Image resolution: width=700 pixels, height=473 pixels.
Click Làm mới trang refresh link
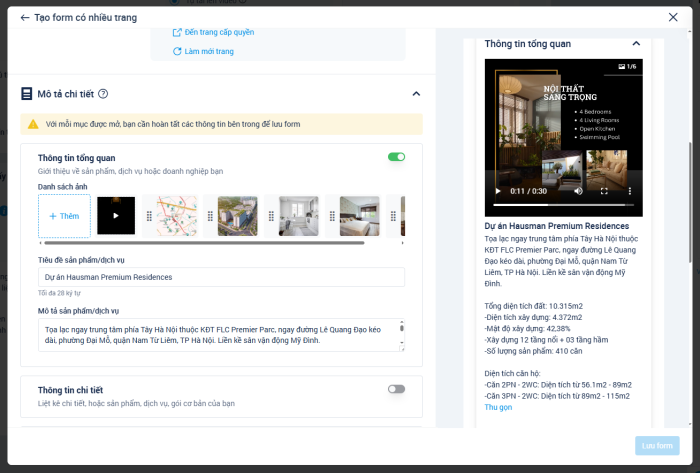(x=203, y=51)
